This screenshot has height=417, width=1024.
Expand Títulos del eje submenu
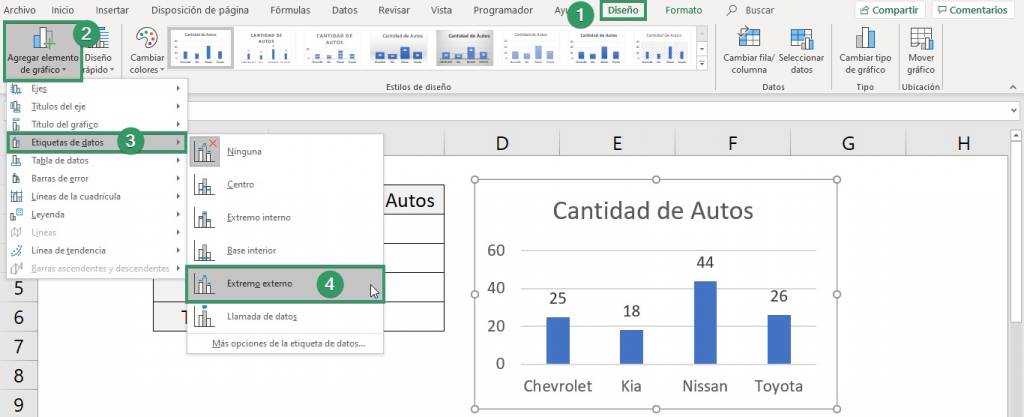97,106
